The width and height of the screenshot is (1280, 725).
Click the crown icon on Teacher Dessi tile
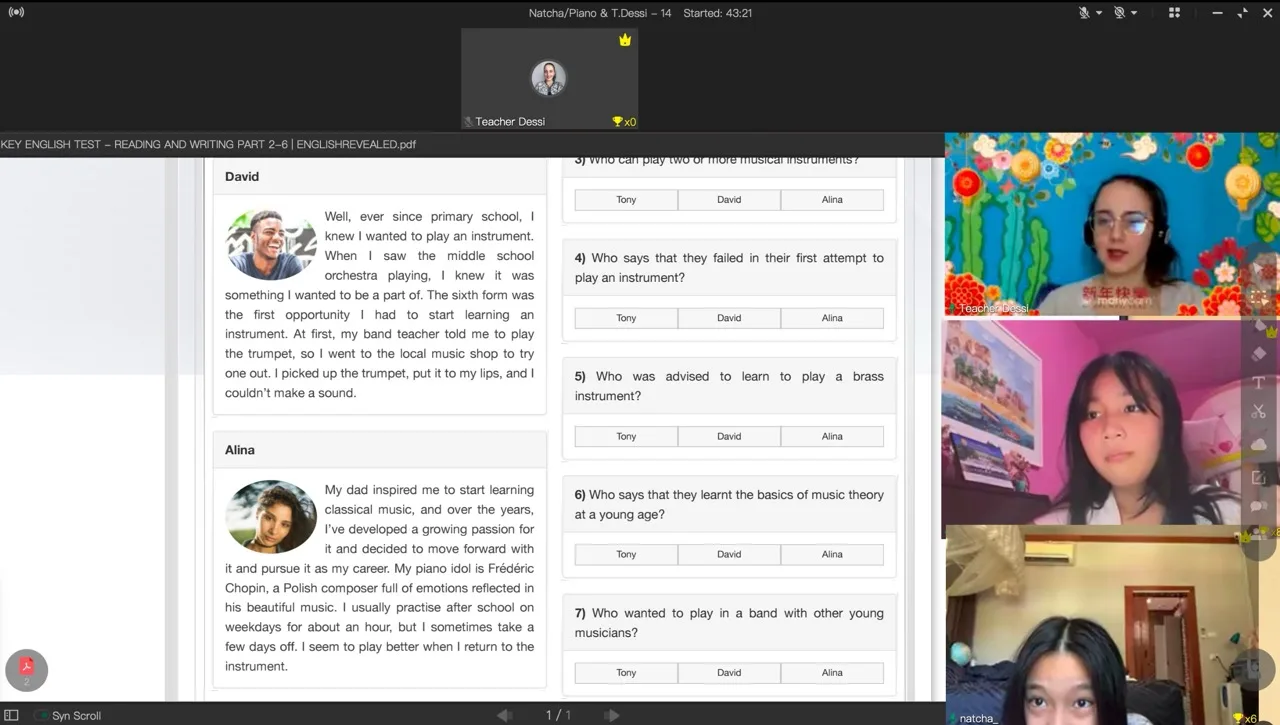[x=625, y=40]
